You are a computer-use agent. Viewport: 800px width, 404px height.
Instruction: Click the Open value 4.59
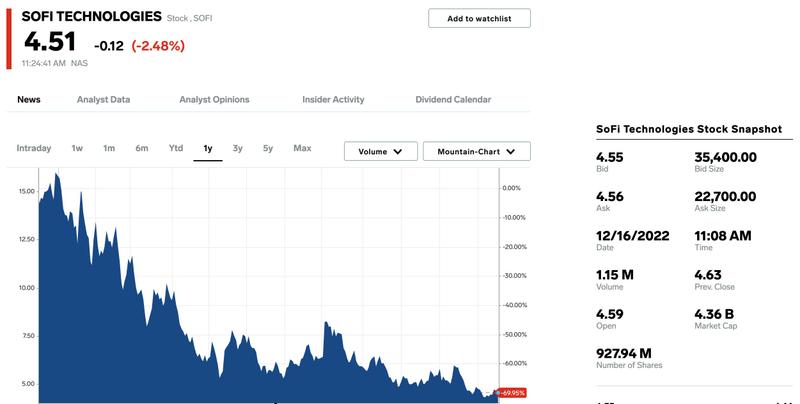coord(610,314)
